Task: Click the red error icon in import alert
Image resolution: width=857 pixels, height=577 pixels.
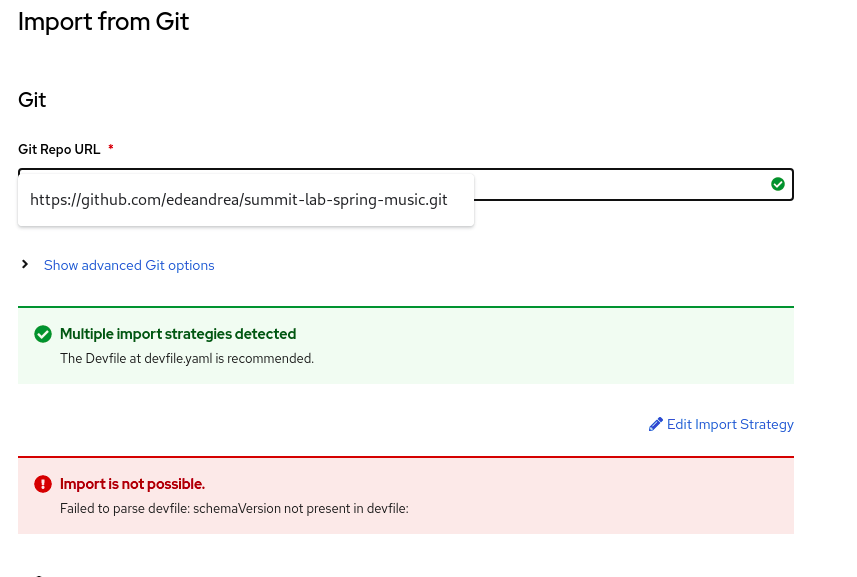Action: [43, 484]
